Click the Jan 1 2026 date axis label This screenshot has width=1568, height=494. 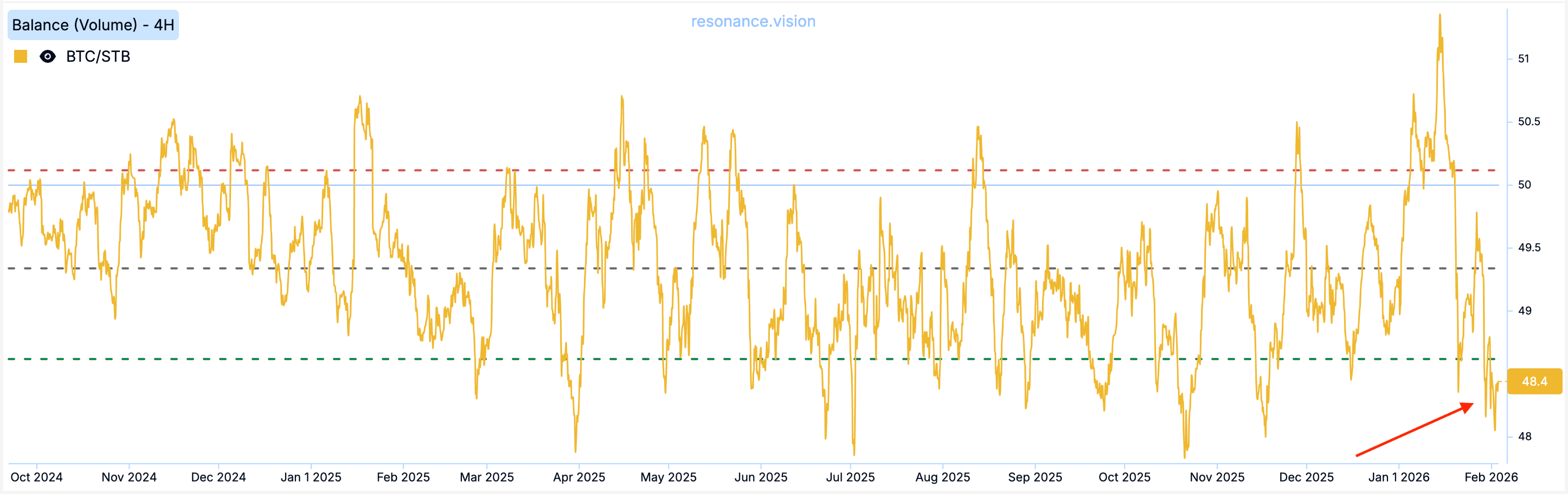1398,477
